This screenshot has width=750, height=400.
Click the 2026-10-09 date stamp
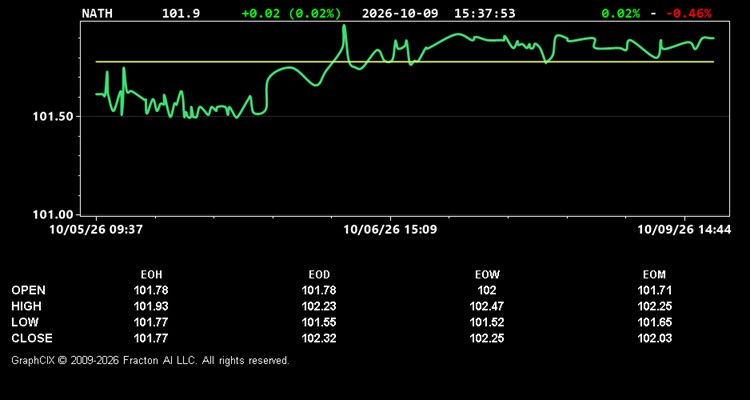coord(400,13)
